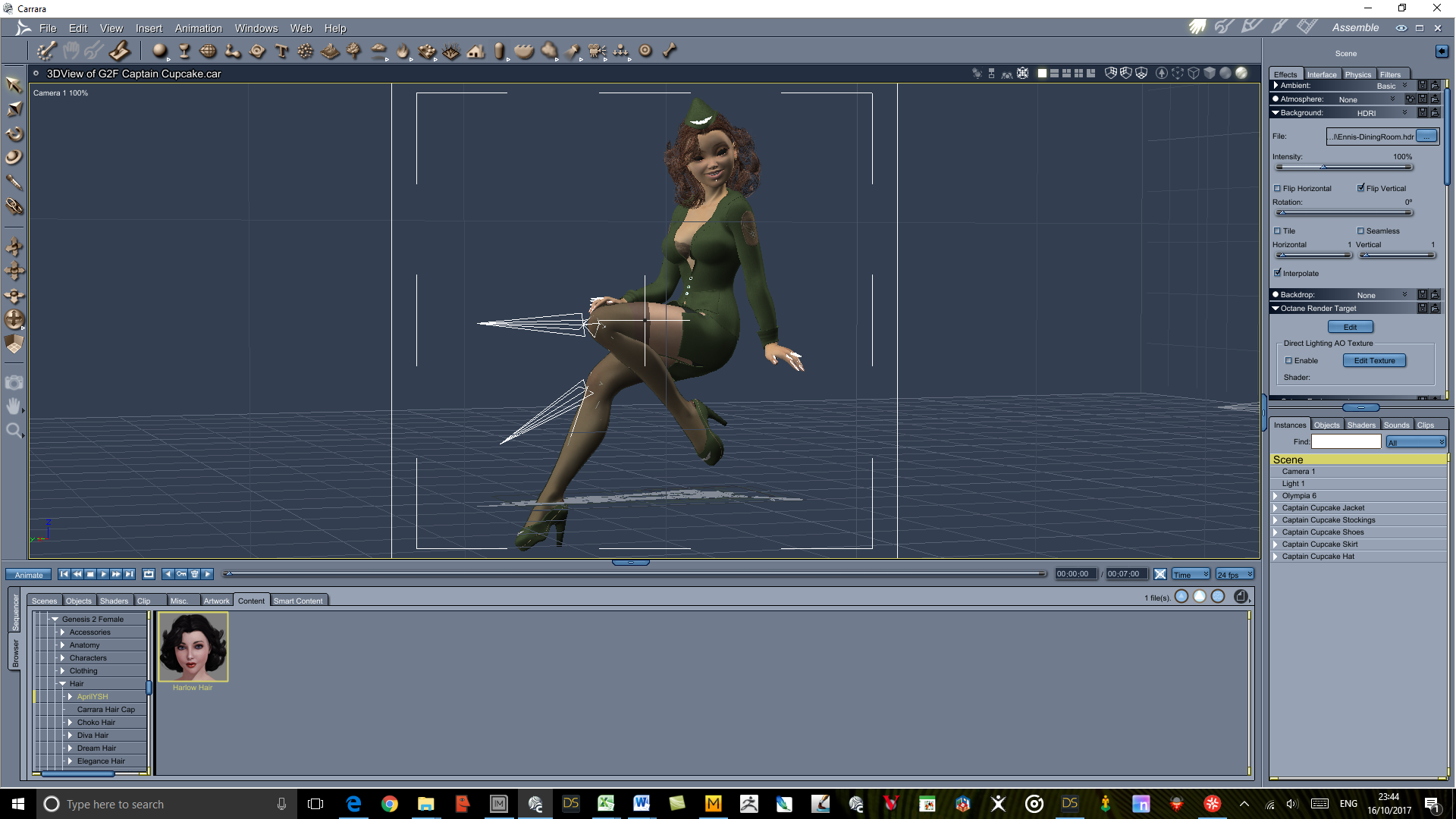
Task: Select the Rotate tool in left toolbar
Action: [x=14, y=134]
